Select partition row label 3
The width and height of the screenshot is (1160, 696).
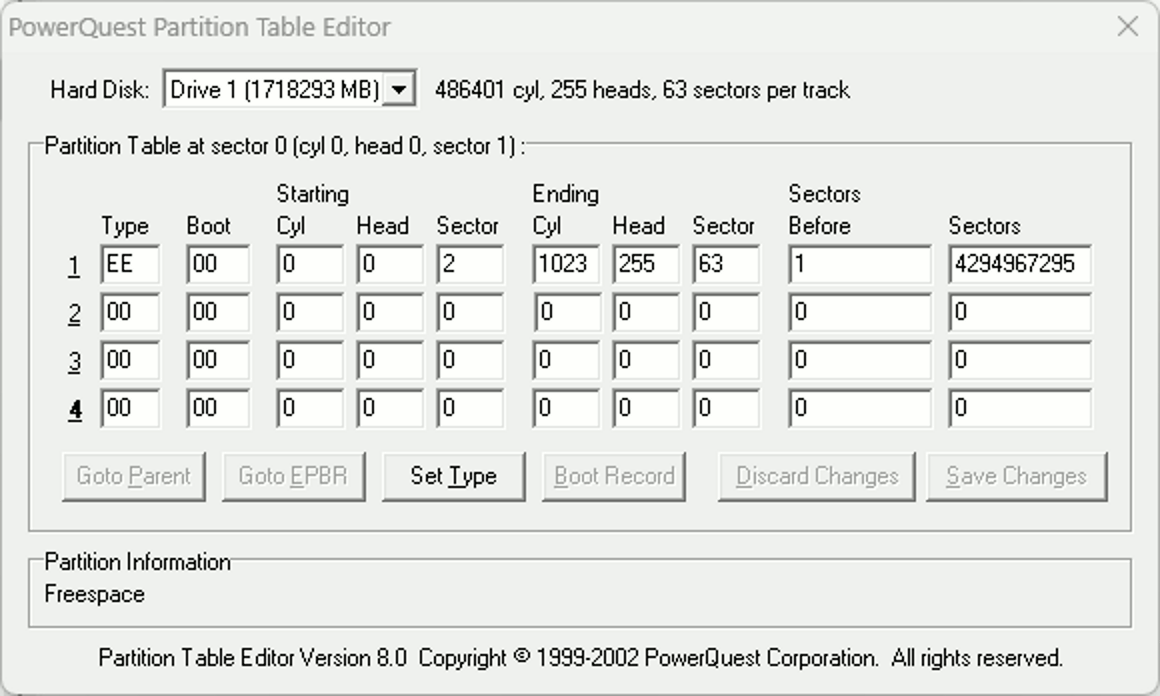[74, 361]
